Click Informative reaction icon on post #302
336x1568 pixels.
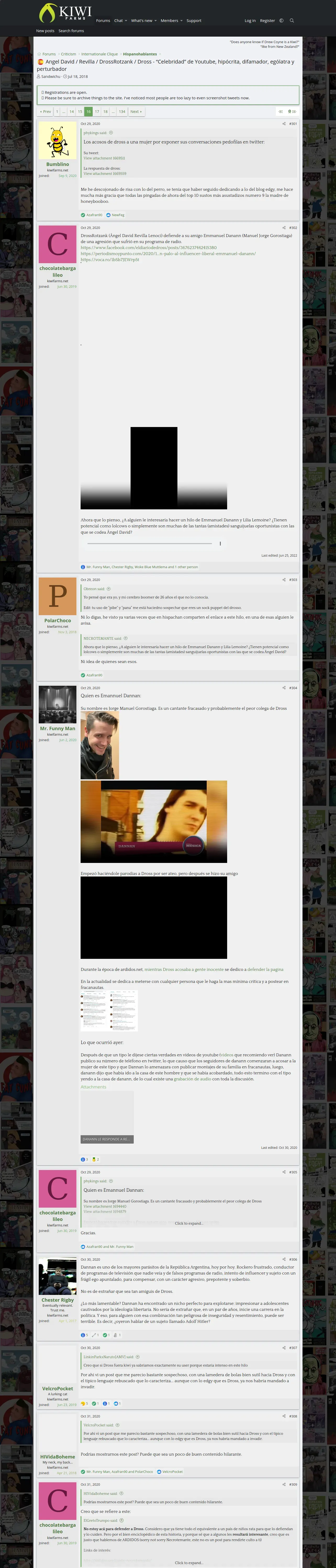pos(83,567)
